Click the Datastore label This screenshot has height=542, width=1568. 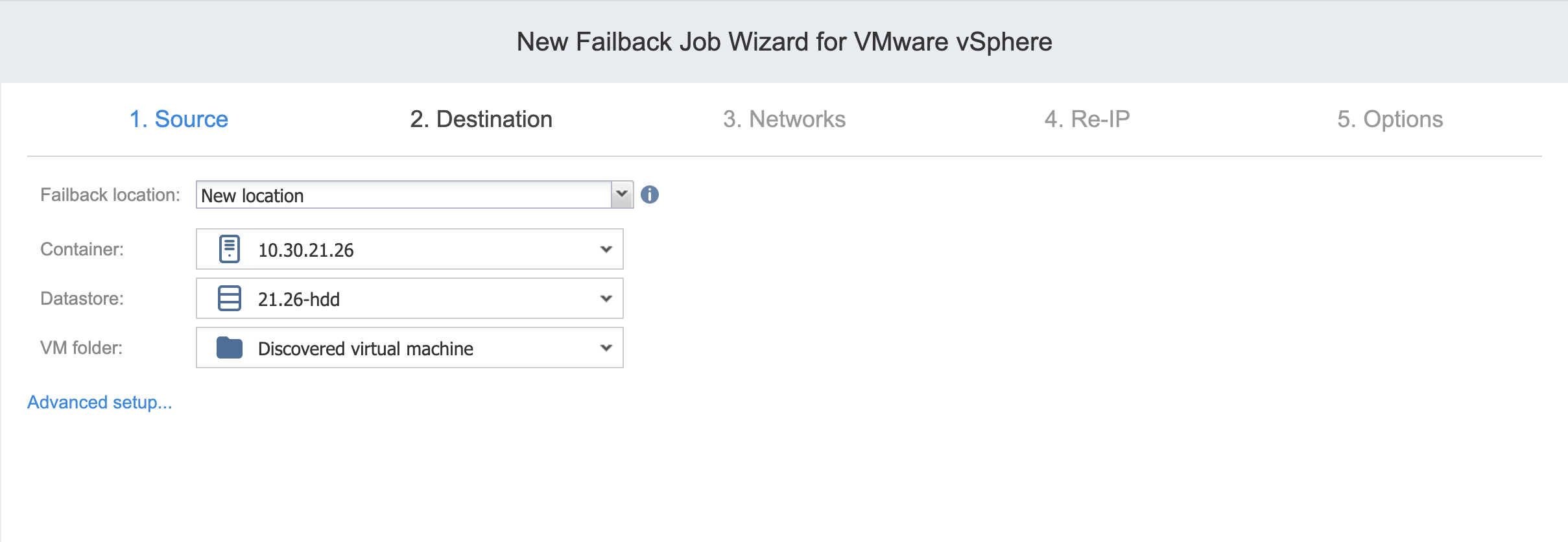click(82, 299)
